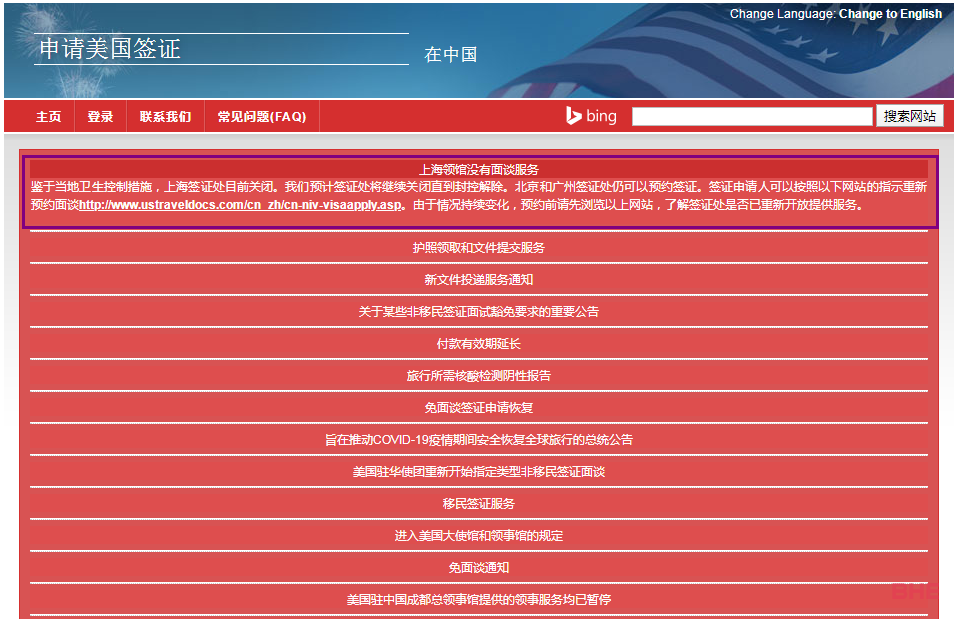Screen dimensions: 959x619
Task: Open the 主页 home menu item
Action: [48, 116]
